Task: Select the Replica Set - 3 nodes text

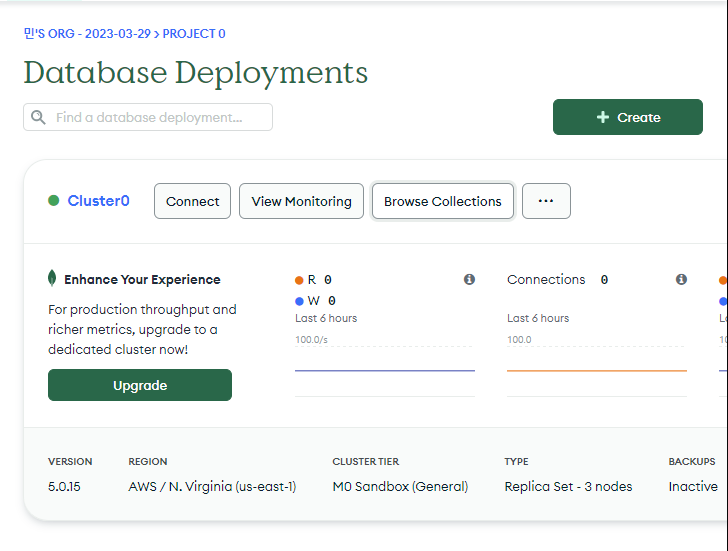Action: [568, 486]
